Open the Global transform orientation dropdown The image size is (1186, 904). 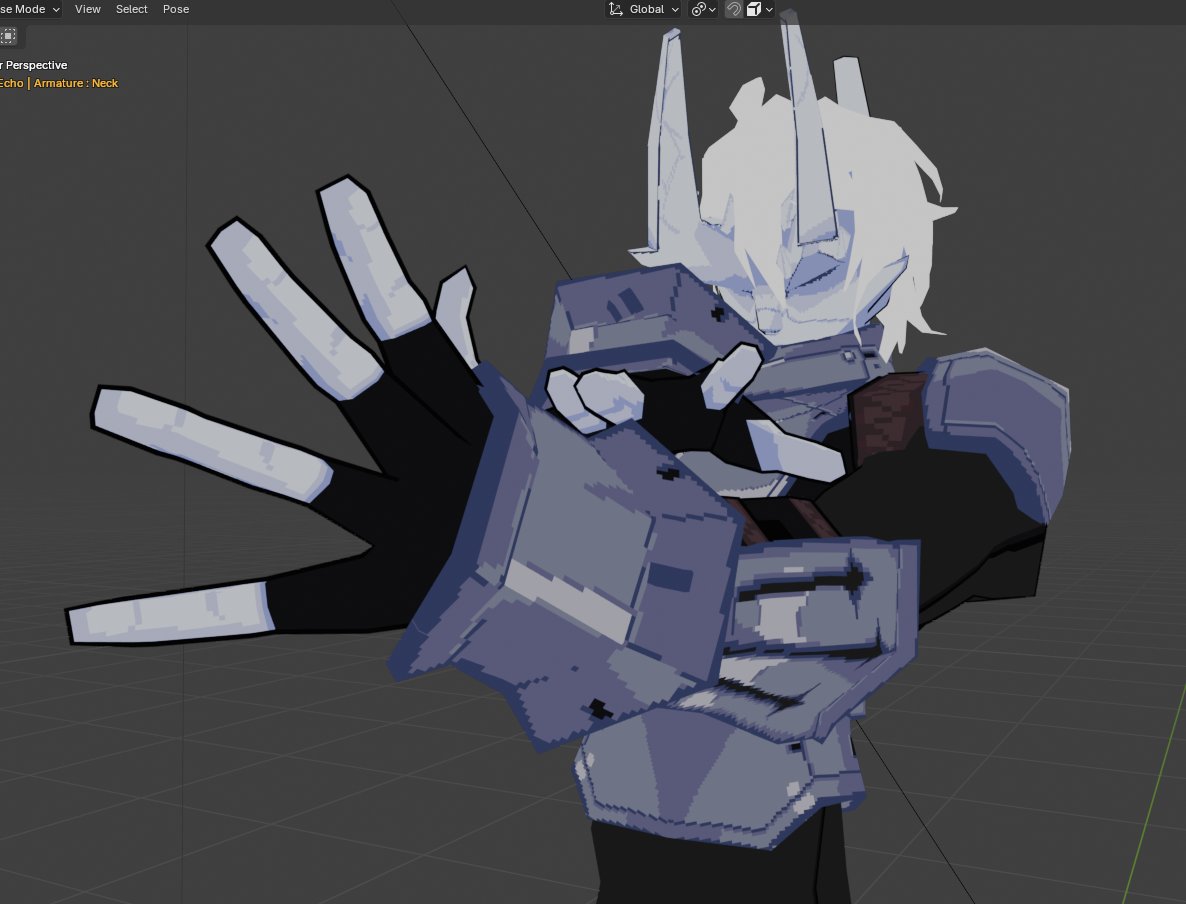point(644,9)
